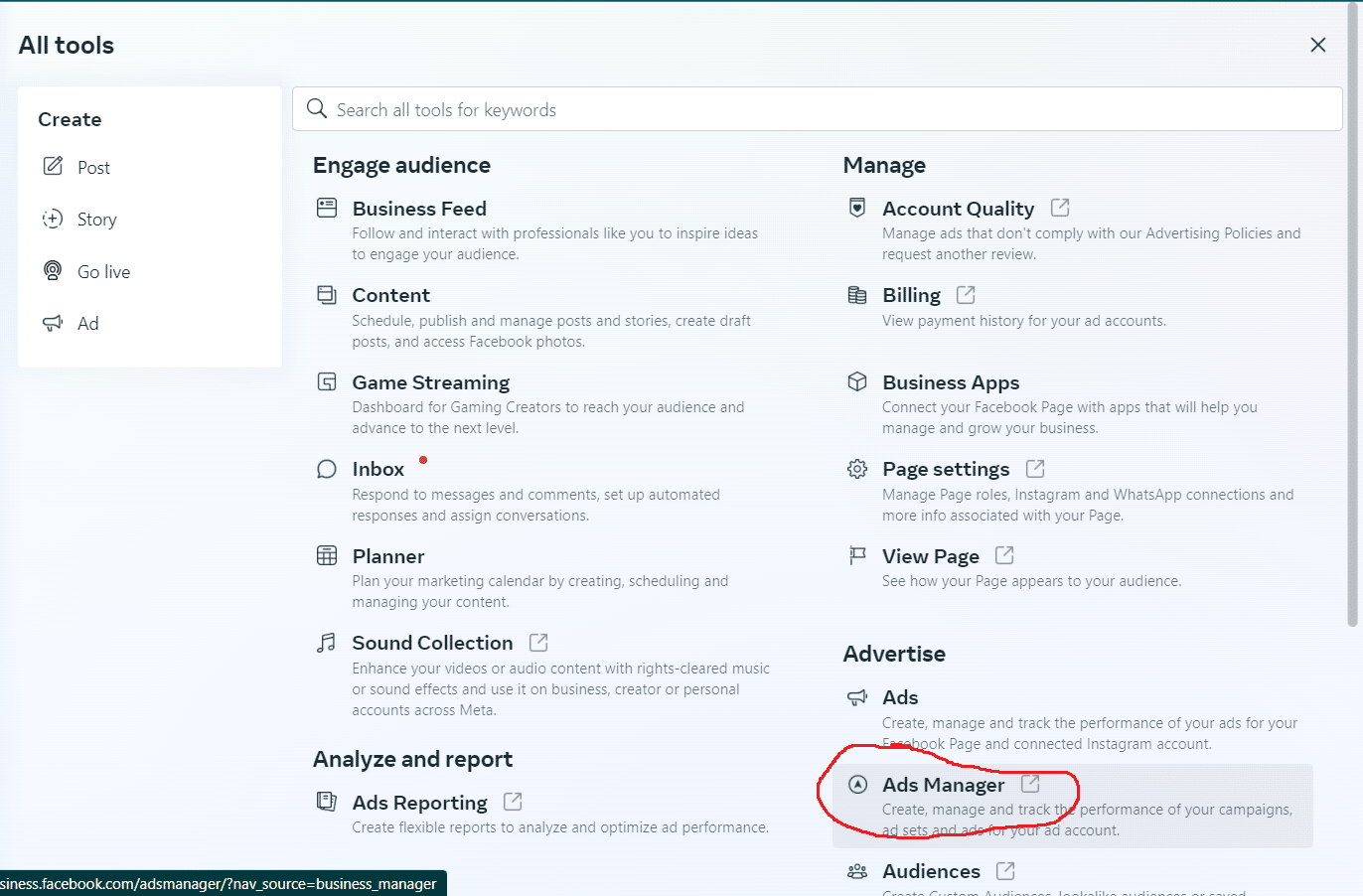Click the Go live broadcast icon

pos(53,270)
